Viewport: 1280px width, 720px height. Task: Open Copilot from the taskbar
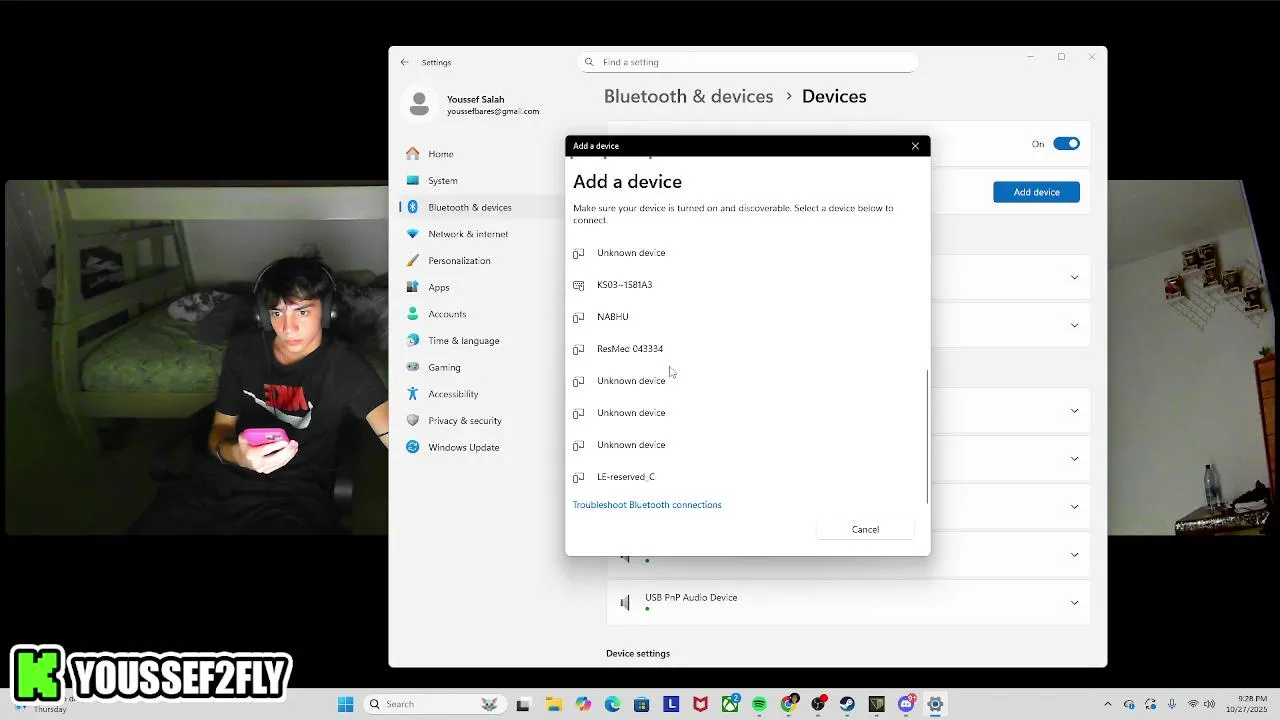tap(583, 704)
